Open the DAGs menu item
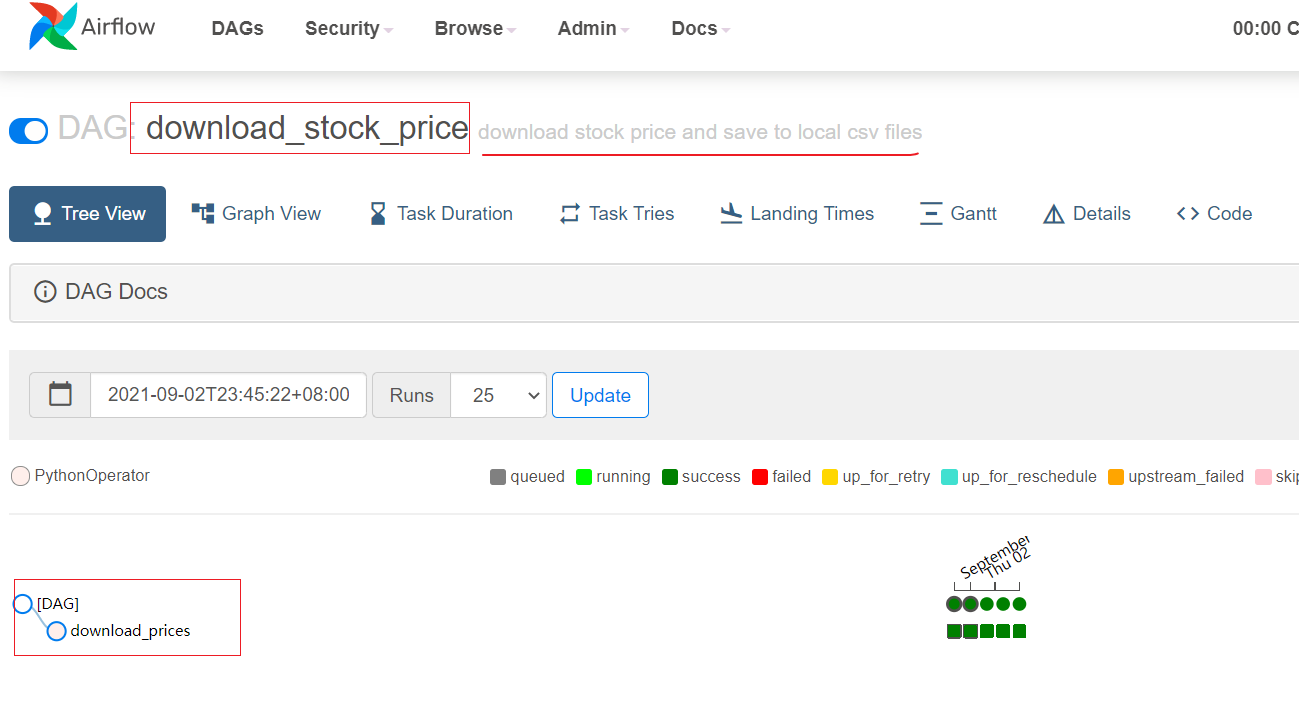The image size is (1299, 701). [237, 28]
